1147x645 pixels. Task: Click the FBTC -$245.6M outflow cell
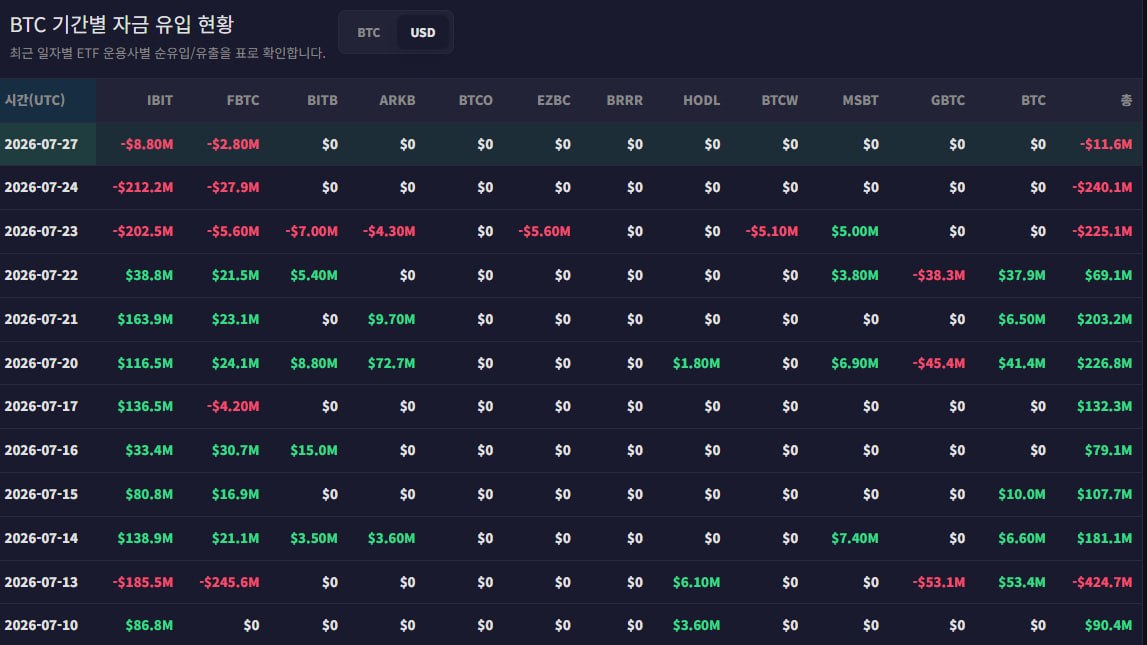[229, 582]
